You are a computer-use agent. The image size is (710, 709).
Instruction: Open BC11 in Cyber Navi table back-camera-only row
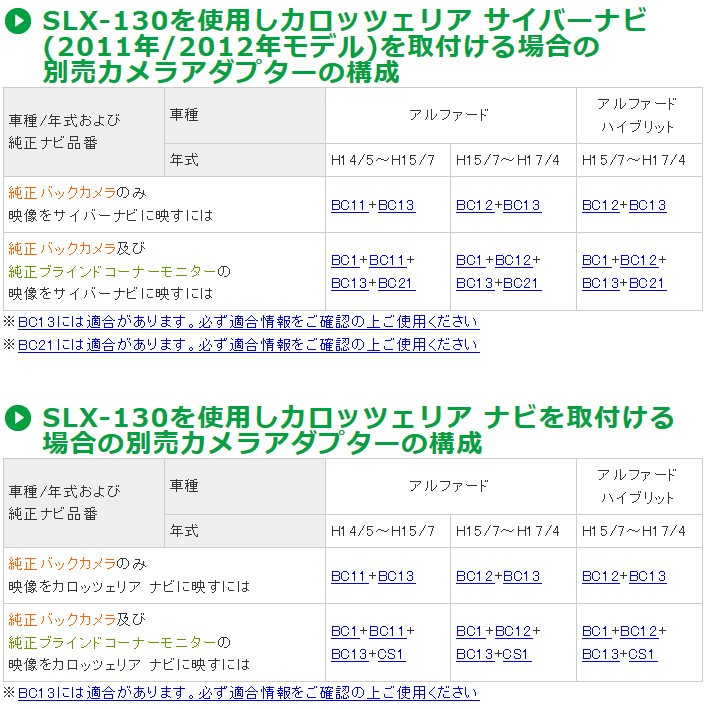[x=349, y=206]
